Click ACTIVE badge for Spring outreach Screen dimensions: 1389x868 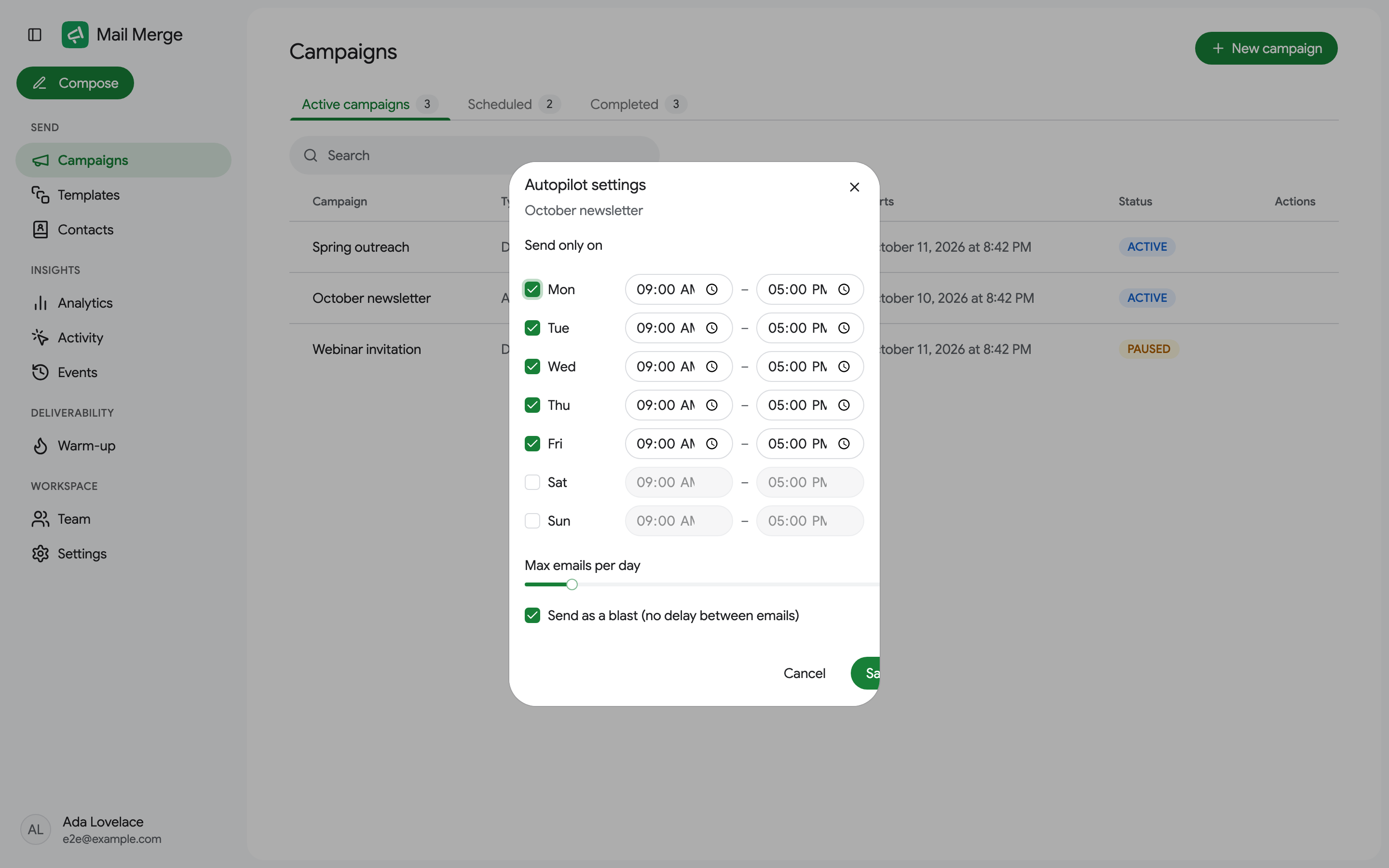tap(1147, 247)
